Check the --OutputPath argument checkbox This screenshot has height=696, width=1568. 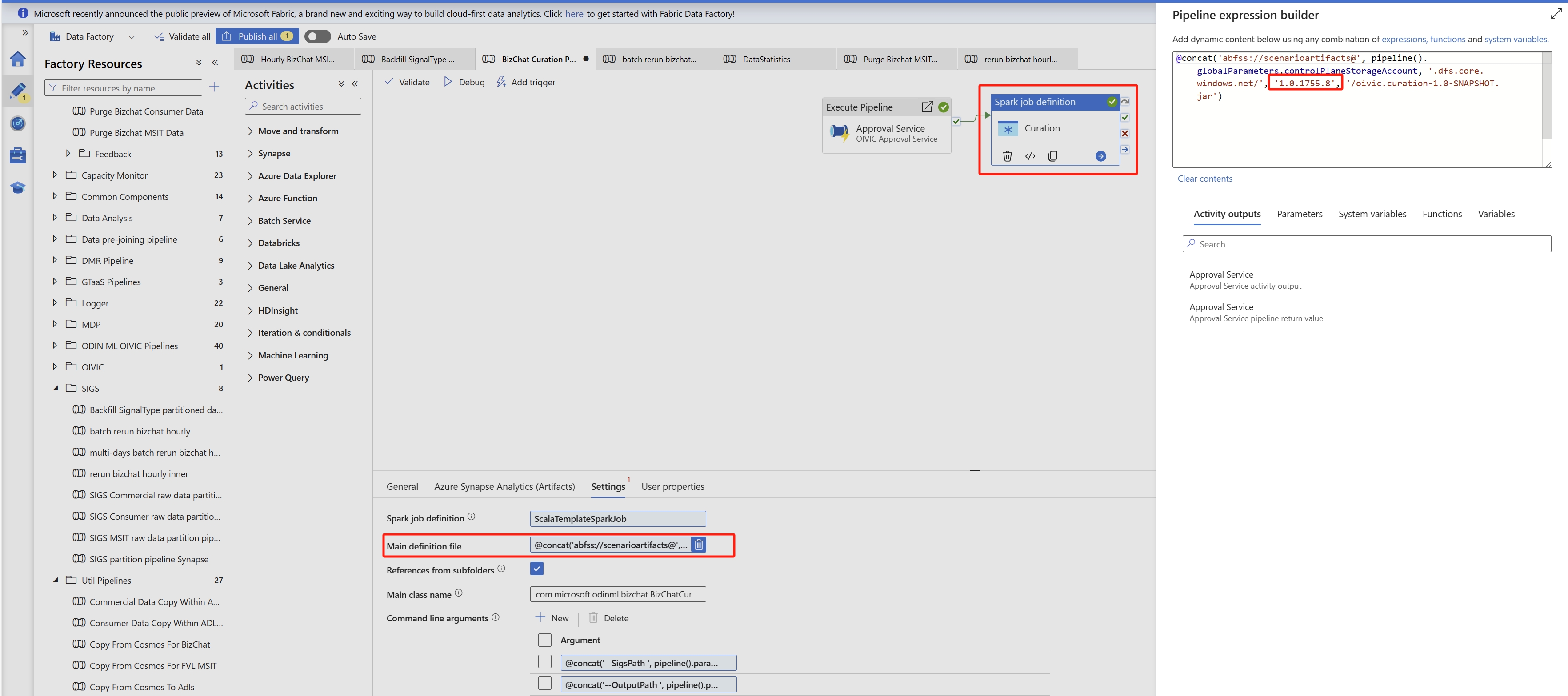545,684
